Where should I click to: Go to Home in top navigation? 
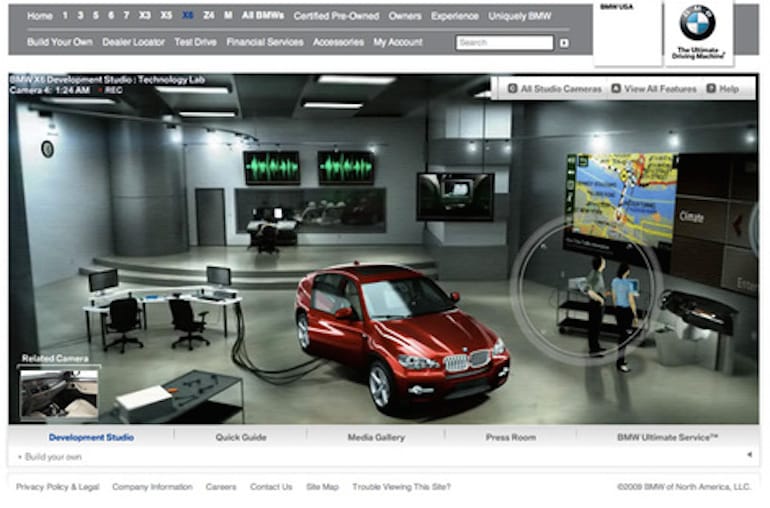click(x=40, y=16)
